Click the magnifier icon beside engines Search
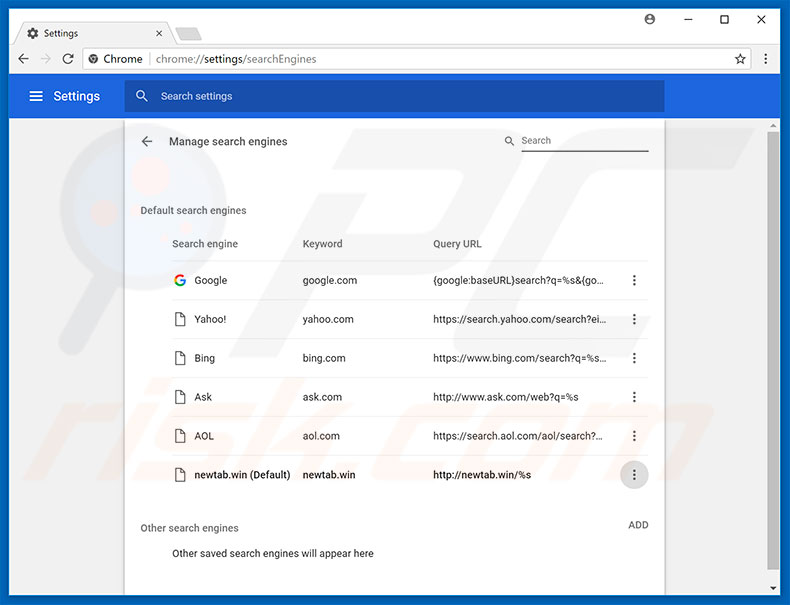The height and width of the screenshot is (605, 790). tap(509, 141)
